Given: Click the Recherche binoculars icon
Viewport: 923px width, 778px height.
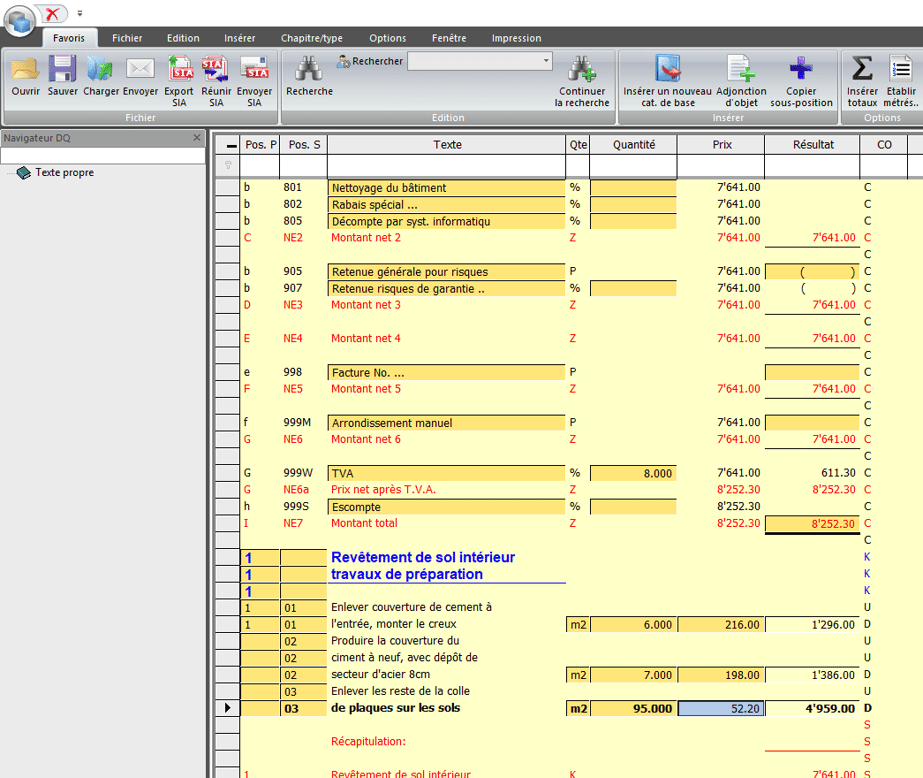Looking at the screenshot, I should [309, 69].
